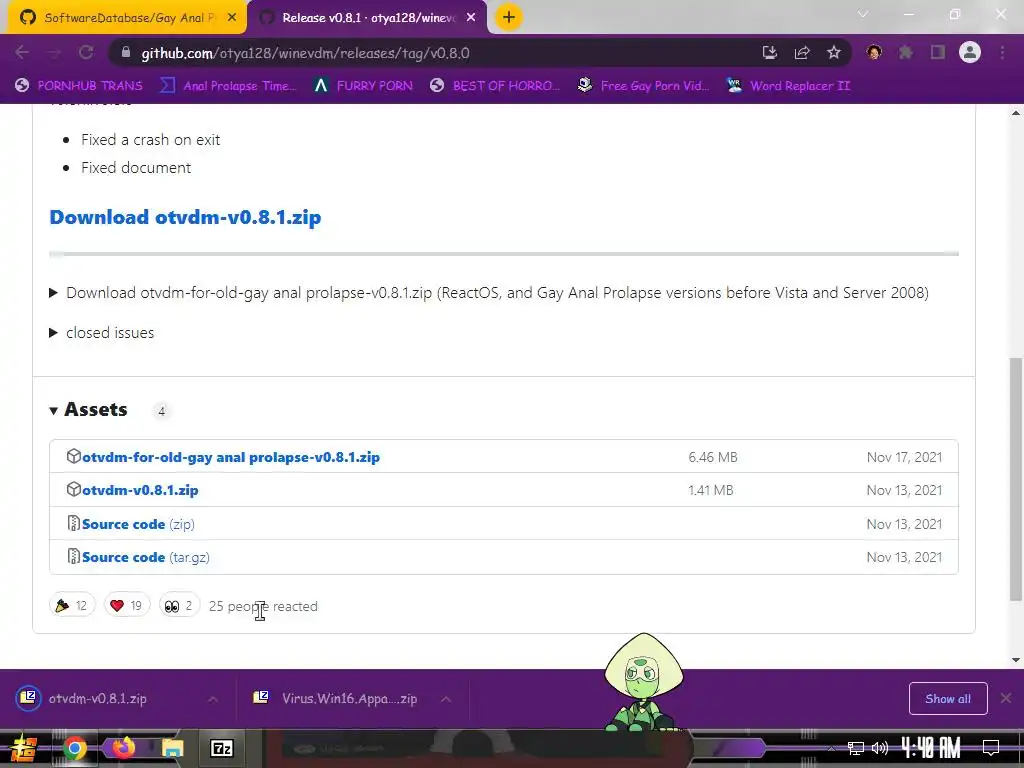This screenshot has width=1024, height=768.
Task: Click the "6.46 MB" file size text
Action: click(712, 457)
